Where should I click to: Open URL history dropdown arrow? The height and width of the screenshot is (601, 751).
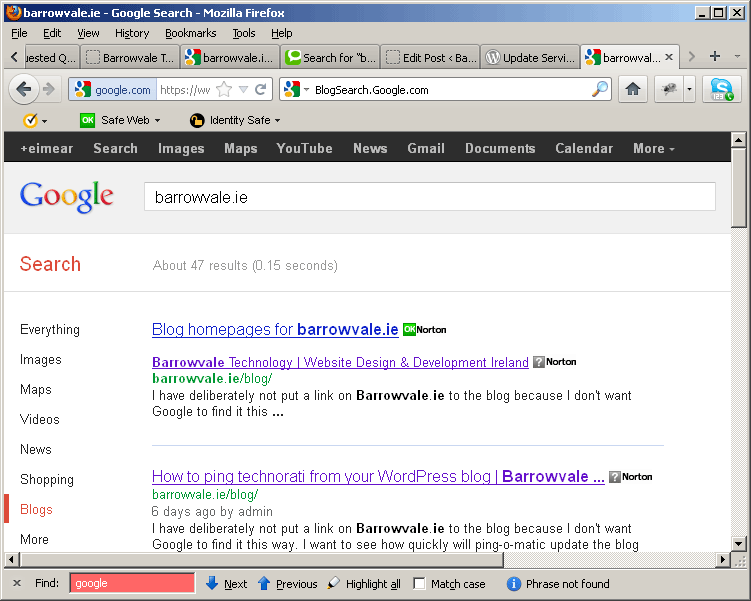[243, 90]
